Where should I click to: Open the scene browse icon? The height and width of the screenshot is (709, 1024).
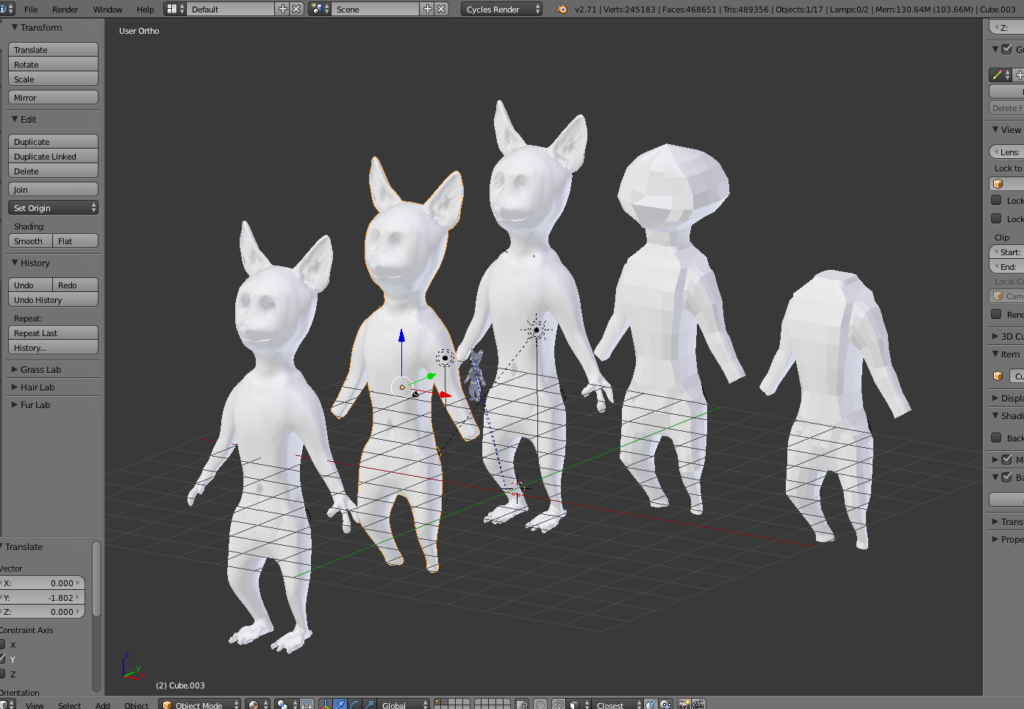[319, 9]
